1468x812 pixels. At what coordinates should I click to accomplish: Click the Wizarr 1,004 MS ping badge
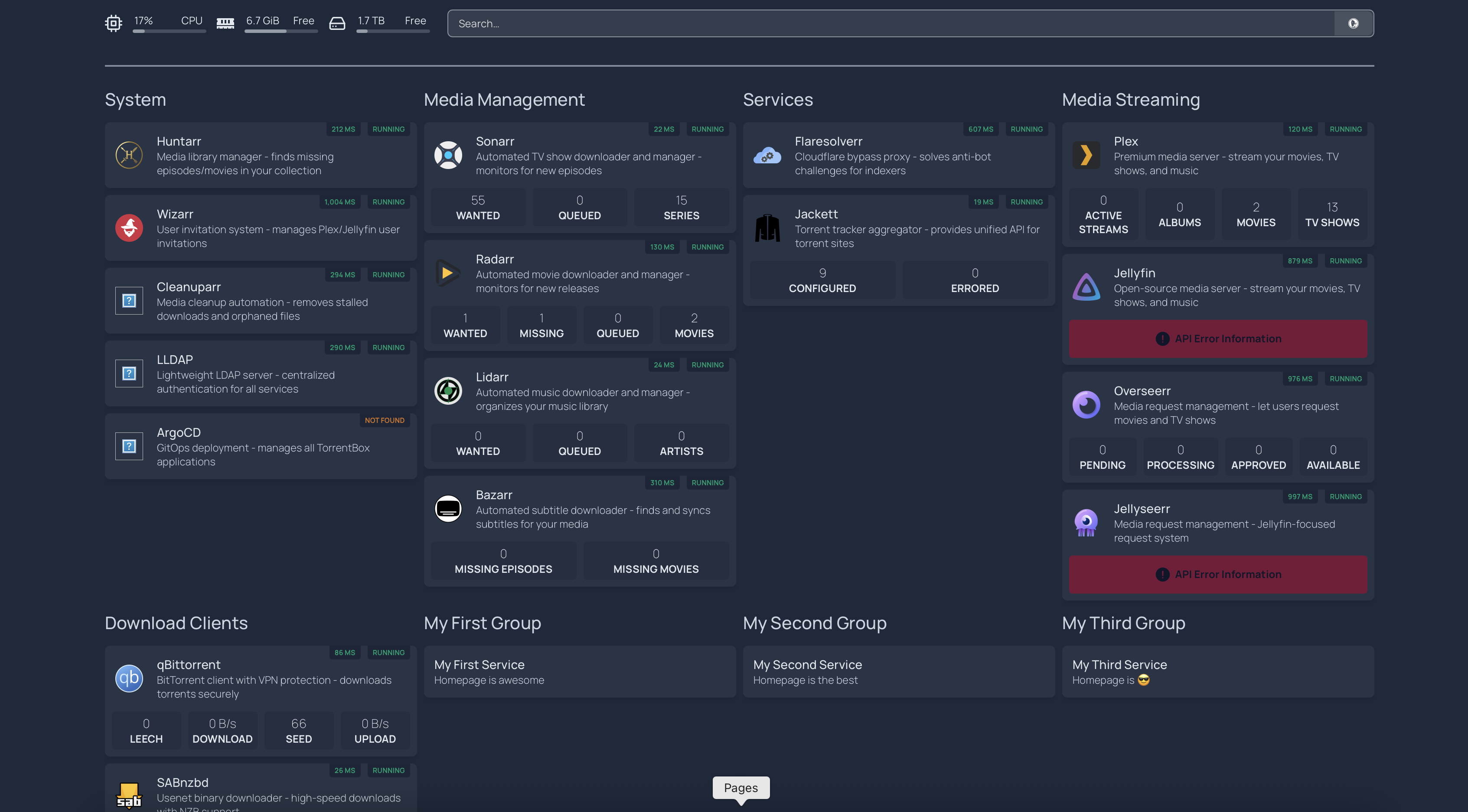[339, 202]
